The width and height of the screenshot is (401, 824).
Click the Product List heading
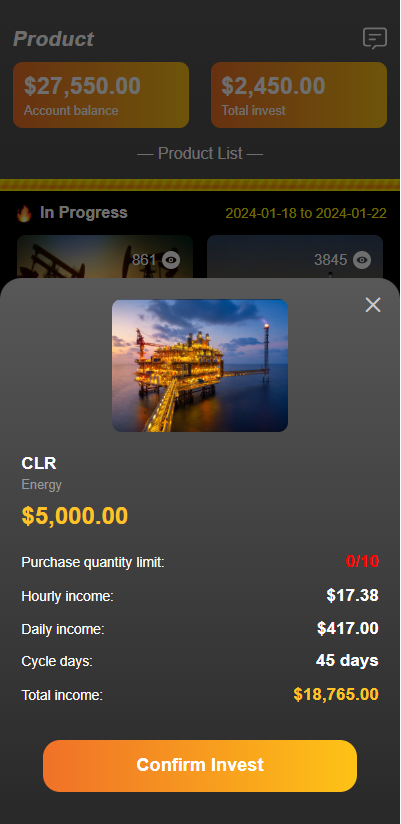click(200, 153)
